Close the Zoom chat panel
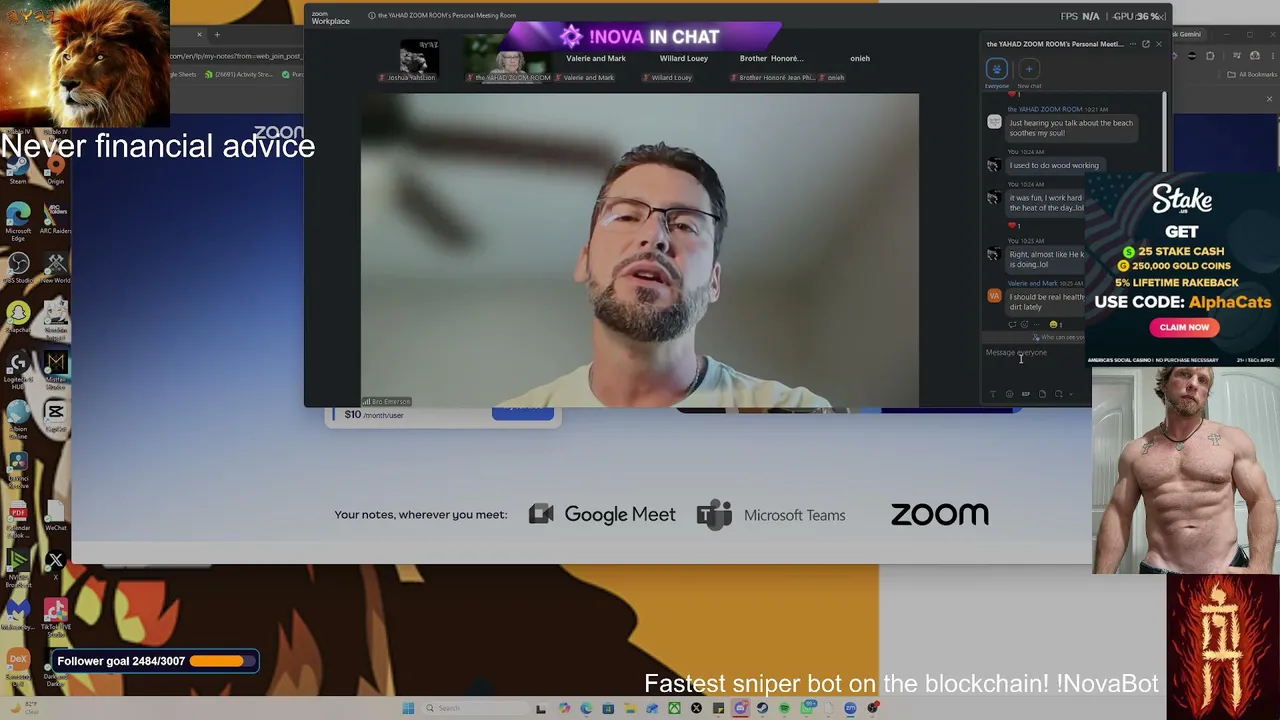This screenshot has width=1280, height=720. [1159, 44]
